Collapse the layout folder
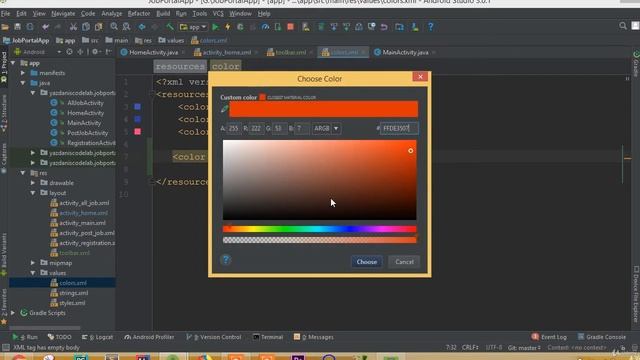Image resolution: width=640 pixels, height=360 pixels. 33,193
